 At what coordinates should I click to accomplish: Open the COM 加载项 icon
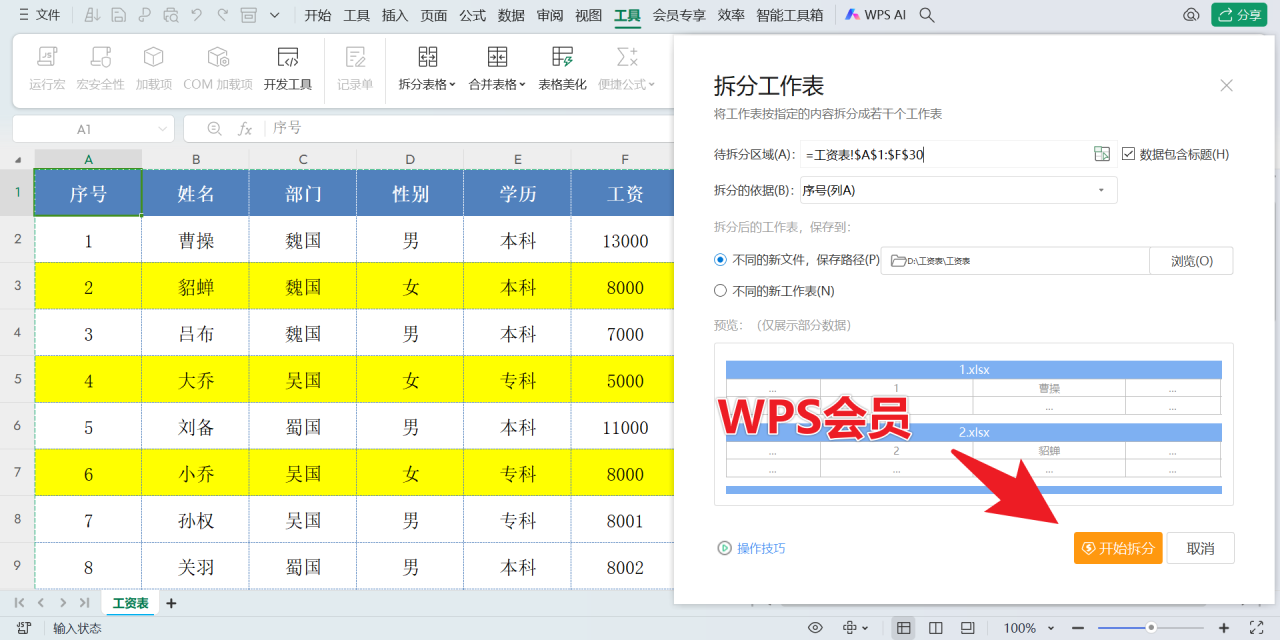pyautogui.click(x=218, y=56)
